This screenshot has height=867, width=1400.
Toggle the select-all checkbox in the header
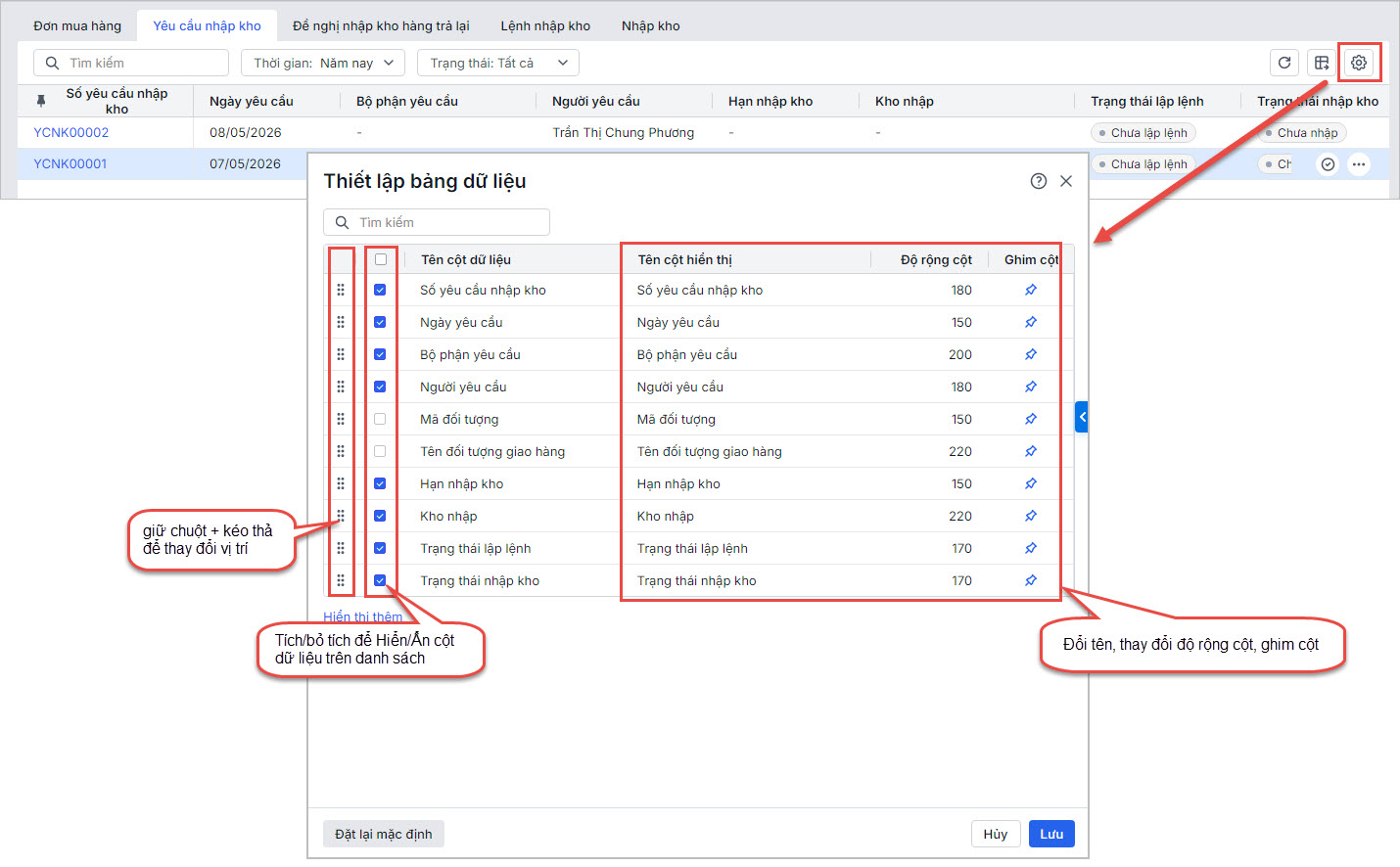click(x=381, y=259)
